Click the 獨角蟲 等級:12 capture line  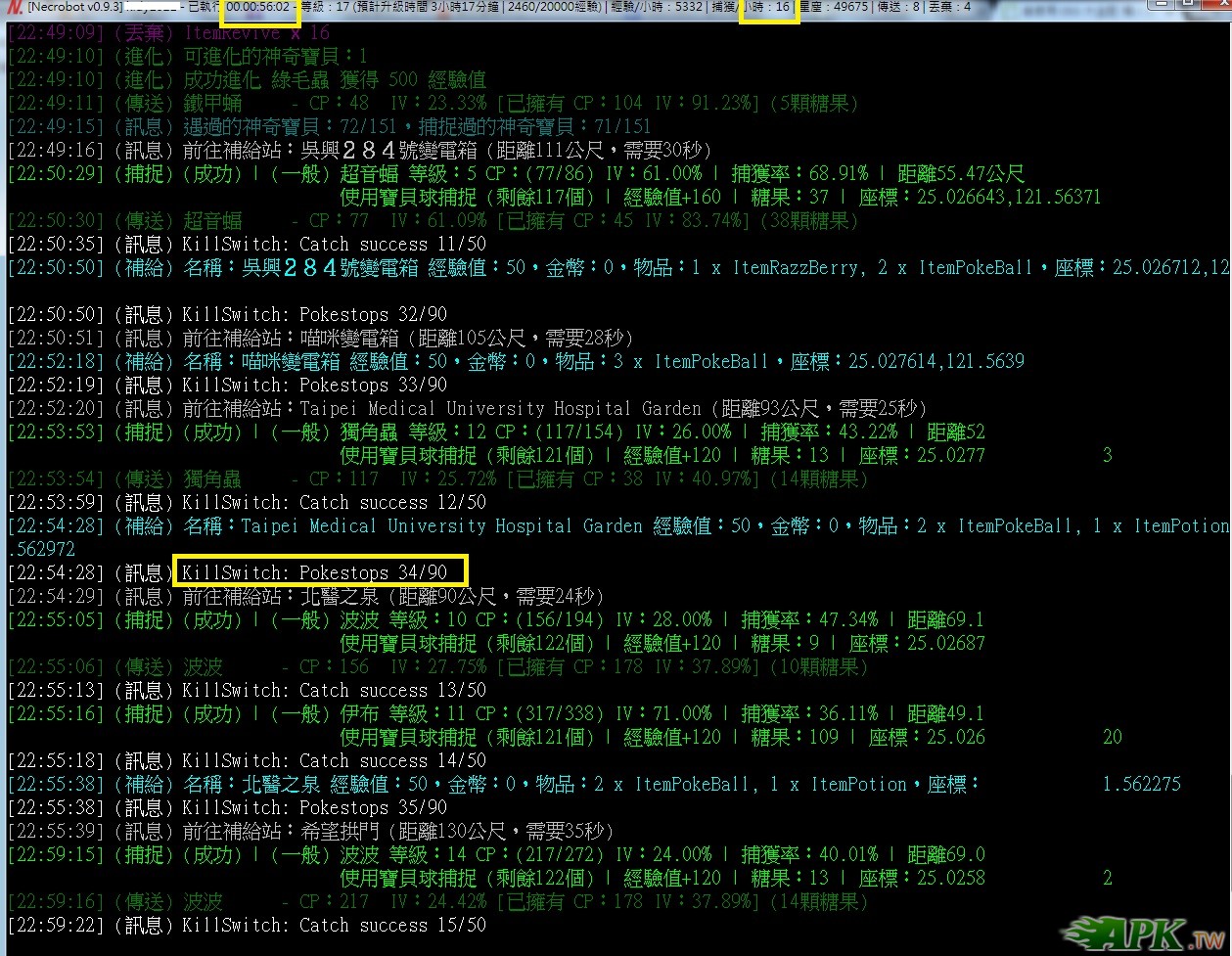[x=496, y=432]
